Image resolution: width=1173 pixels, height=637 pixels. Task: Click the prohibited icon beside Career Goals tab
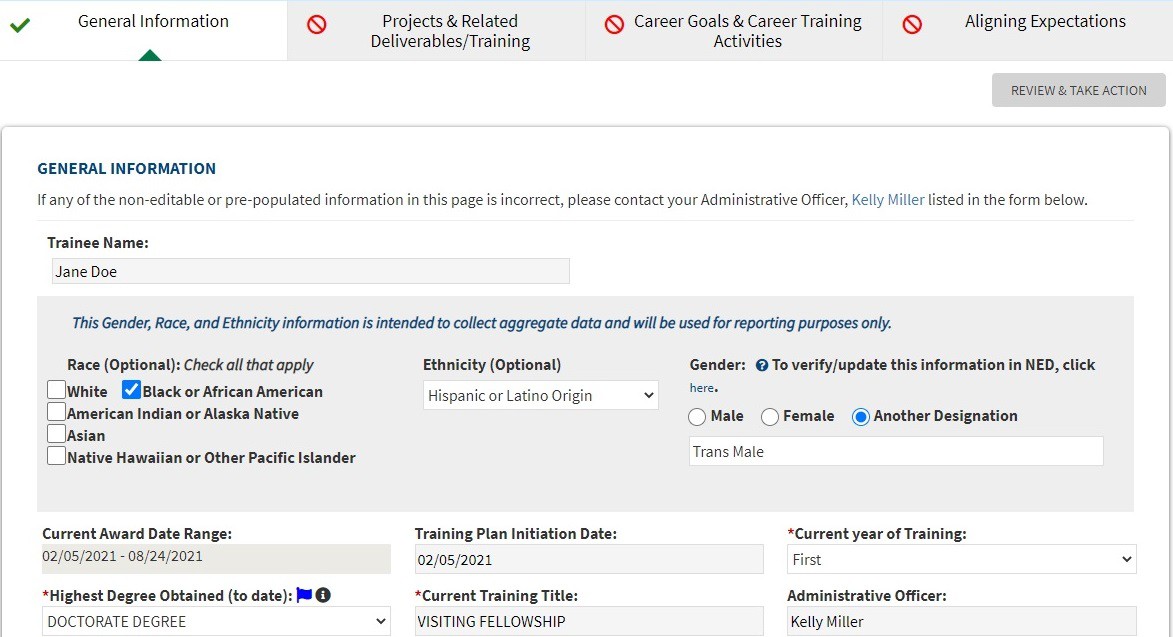coord(615,24)
